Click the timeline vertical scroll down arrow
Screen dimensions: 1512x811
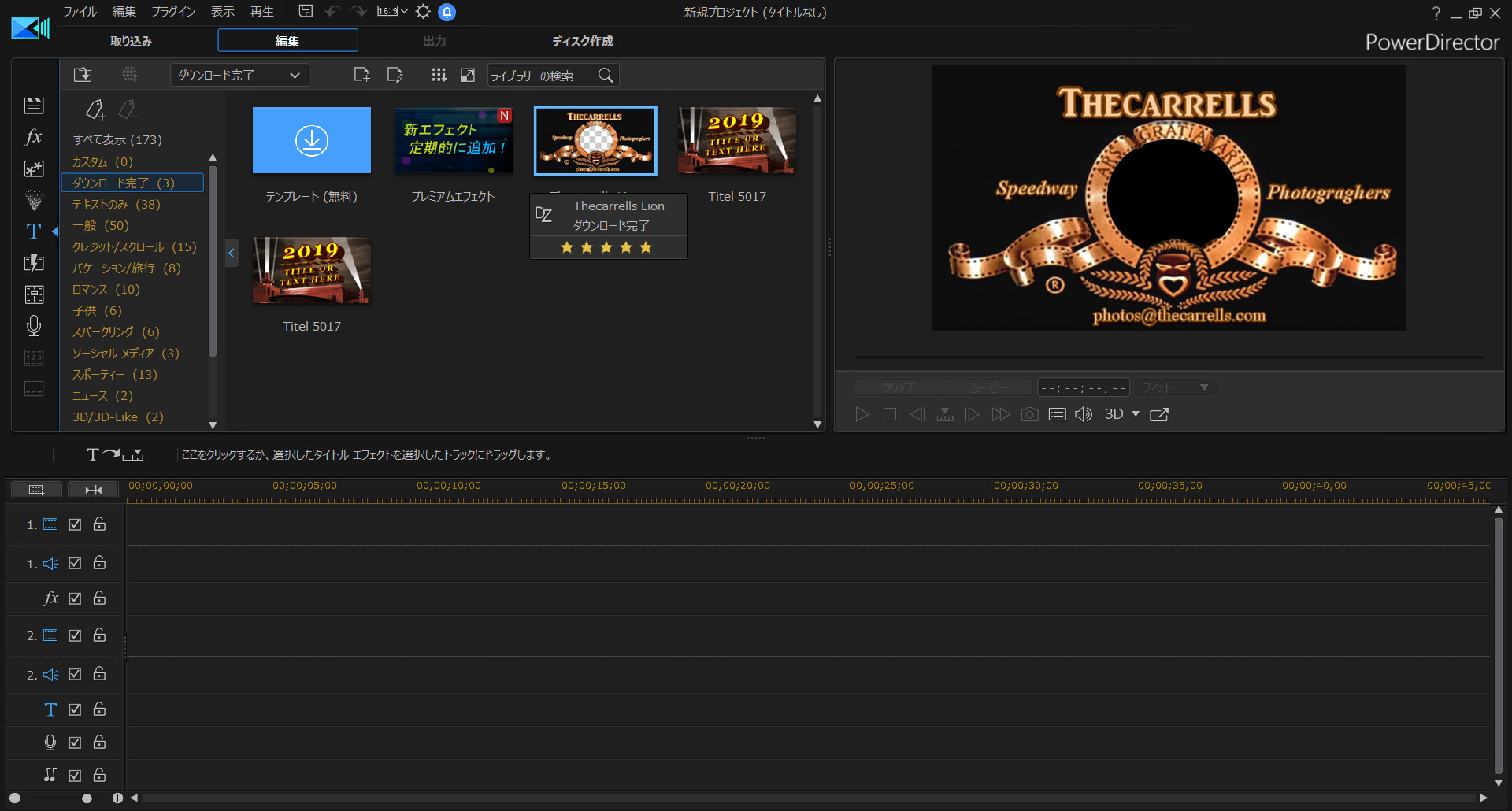(1499, 783)
